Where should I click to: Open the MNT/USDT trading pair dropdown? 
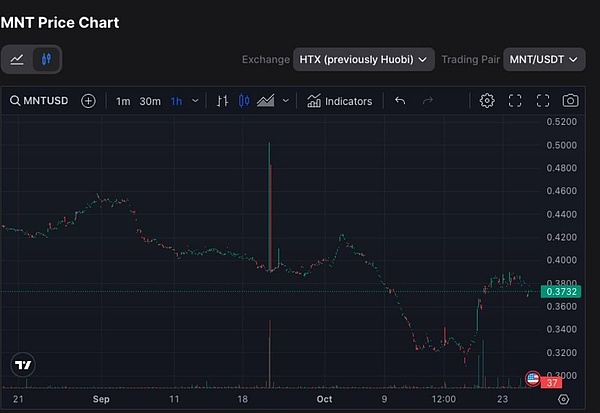pos(543,60)
